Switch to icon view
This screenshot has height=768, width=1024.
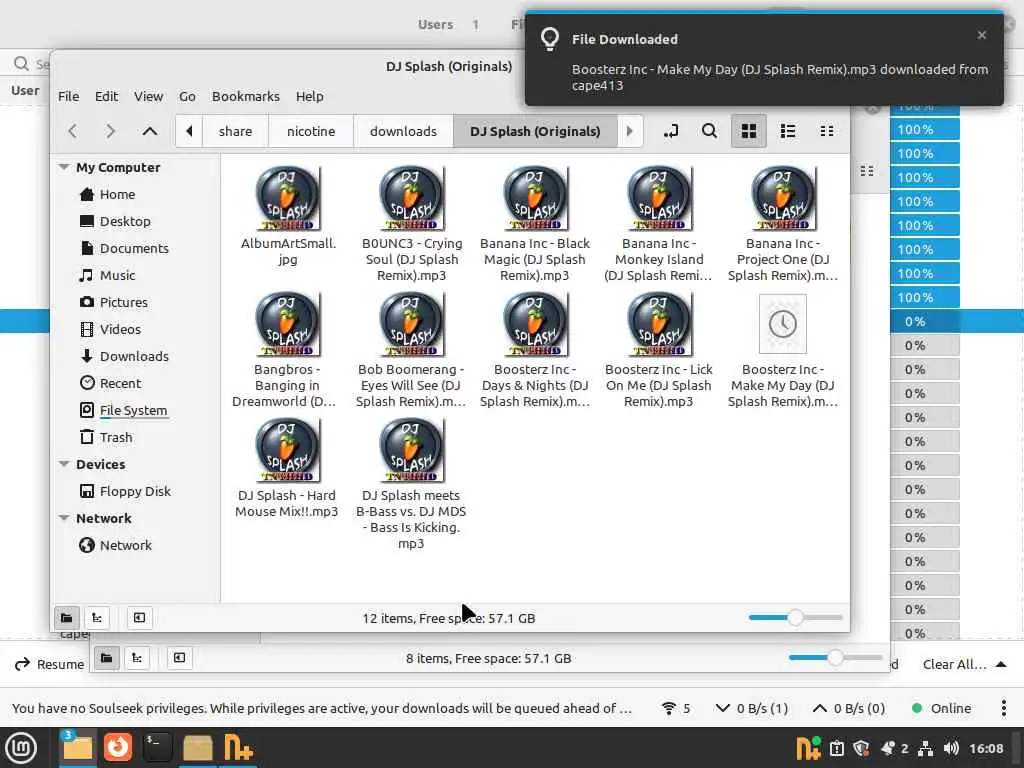pyautogui.click(x=748, y=131)
